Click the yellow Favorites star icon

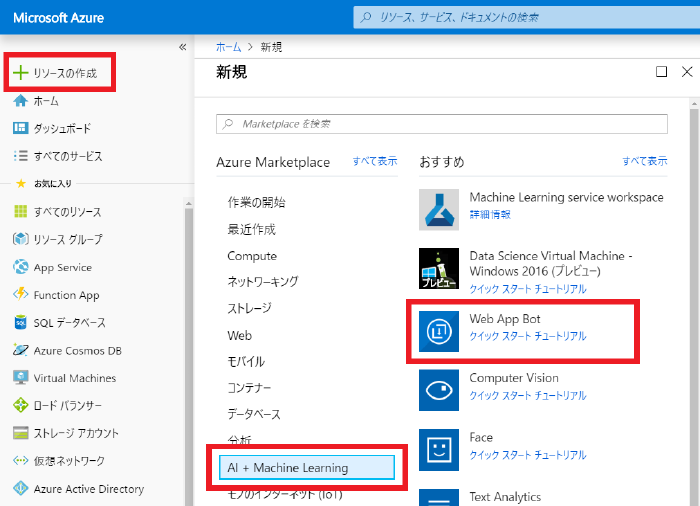(21, 184)
